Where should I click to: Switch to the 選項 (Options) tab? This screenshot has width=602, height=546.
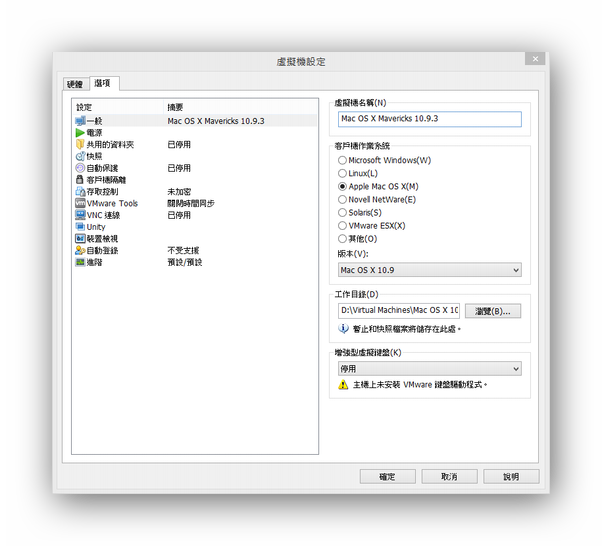pos(104,83)
